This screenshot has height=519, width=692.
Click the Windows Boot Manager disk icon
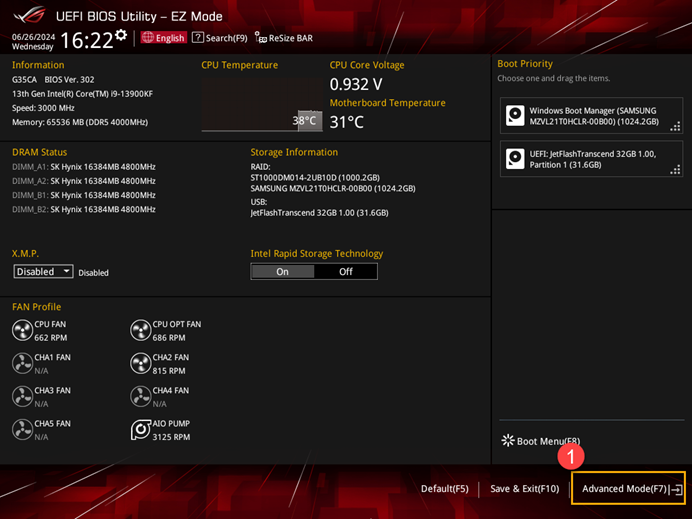point(515,116)
